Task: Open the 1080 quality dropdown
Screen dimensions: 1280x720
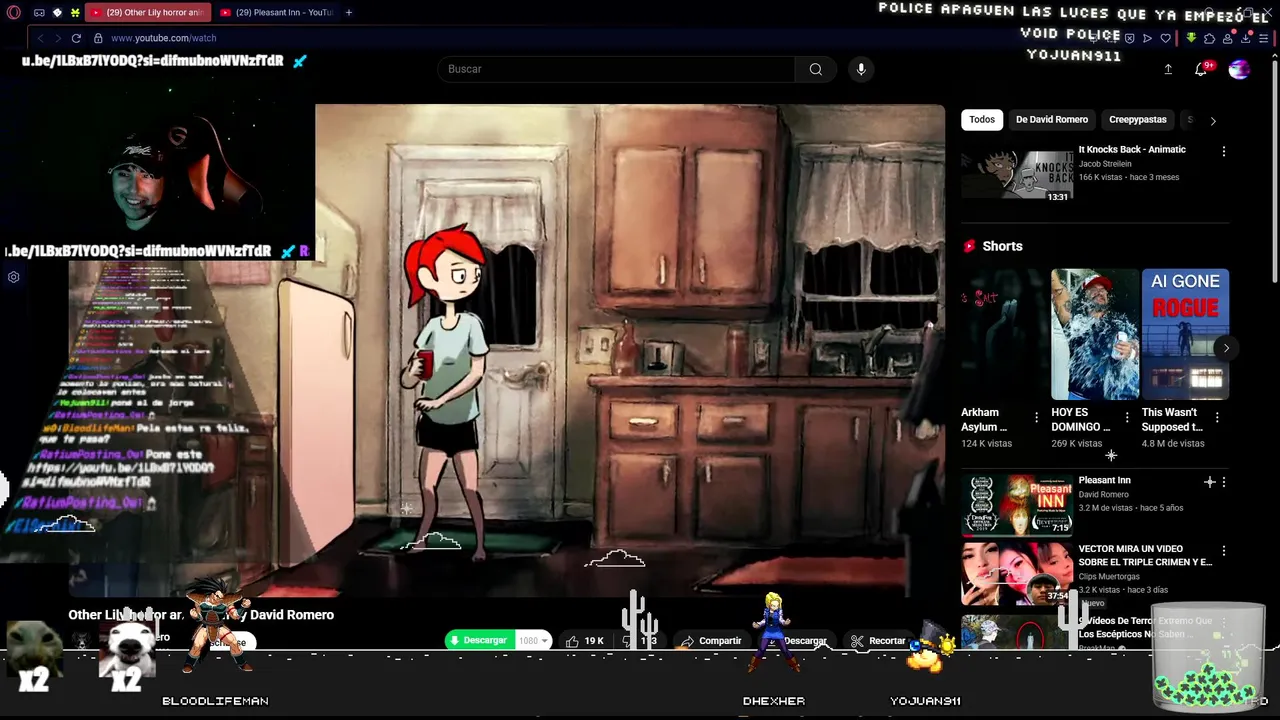Action: click(533, 640)
